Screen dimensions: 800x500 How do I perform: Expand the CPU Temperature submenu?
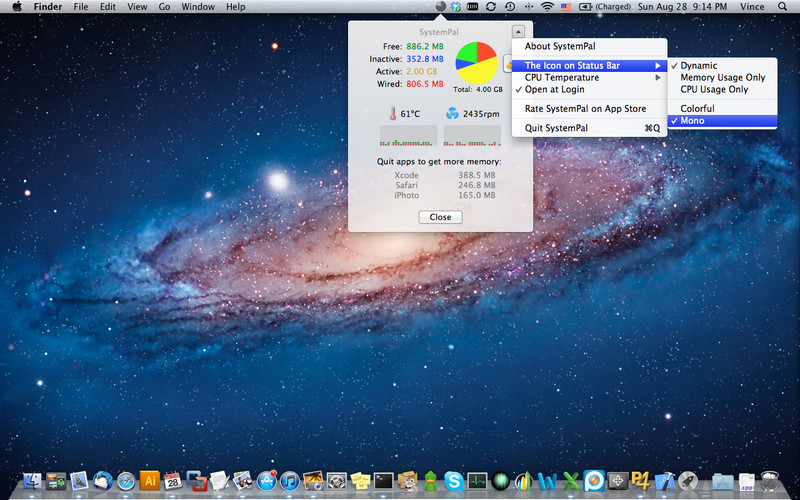tap(589, 78)
